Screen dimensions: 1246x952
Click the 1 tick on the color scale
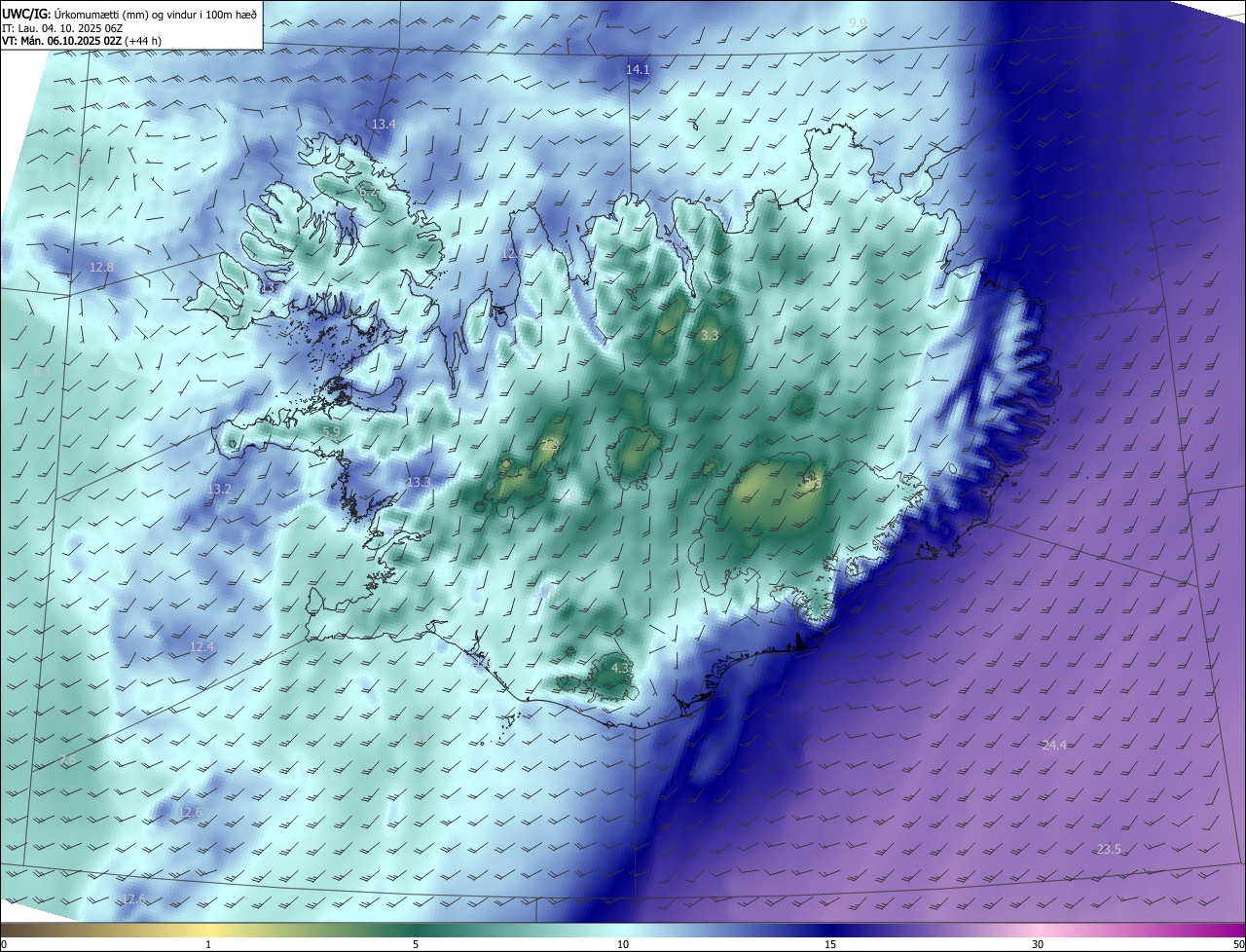[208, 944]
